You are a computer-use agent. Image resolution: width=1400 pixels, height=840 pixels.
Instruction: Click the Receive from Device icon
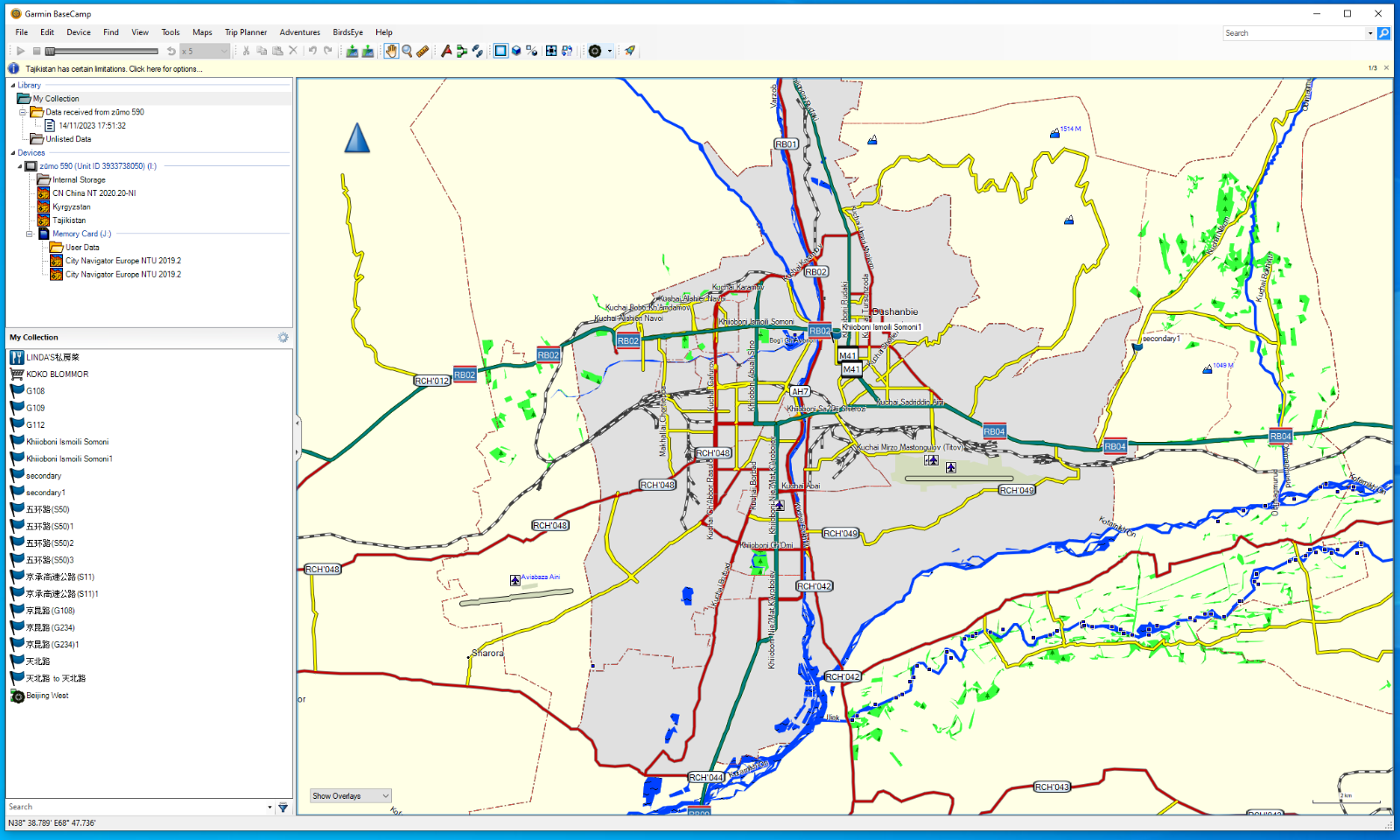point(367,51)
